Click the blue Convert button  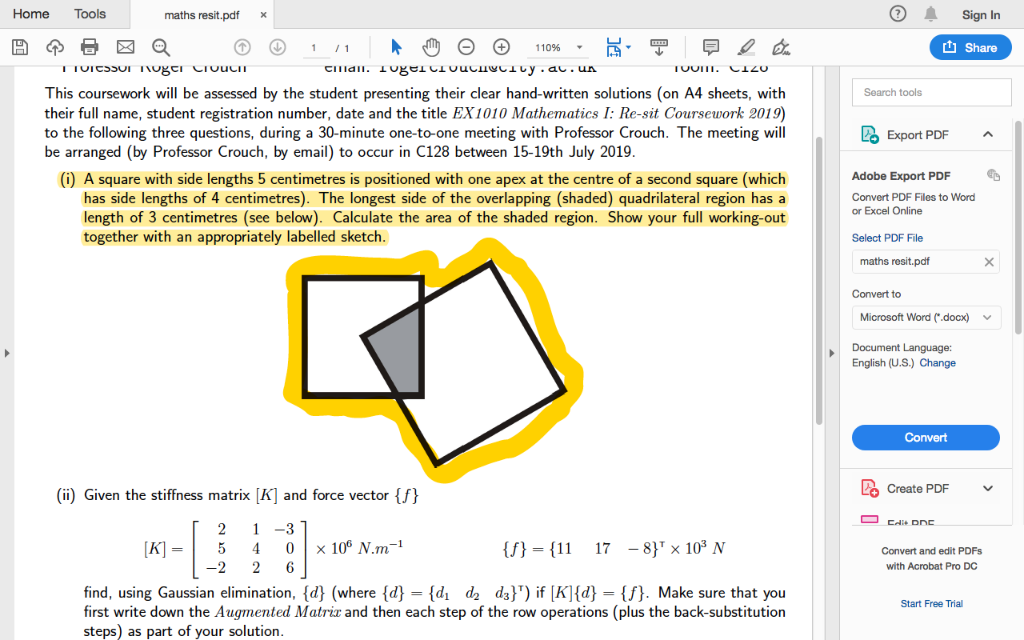click(x=925, y=438)
